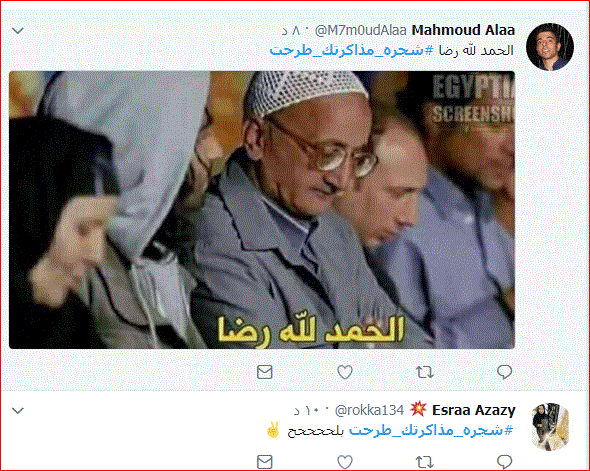590x471 pixels.
Task: Click the timestamp on Mahmoud Alaa's tweet
Action: click(291, 31)
